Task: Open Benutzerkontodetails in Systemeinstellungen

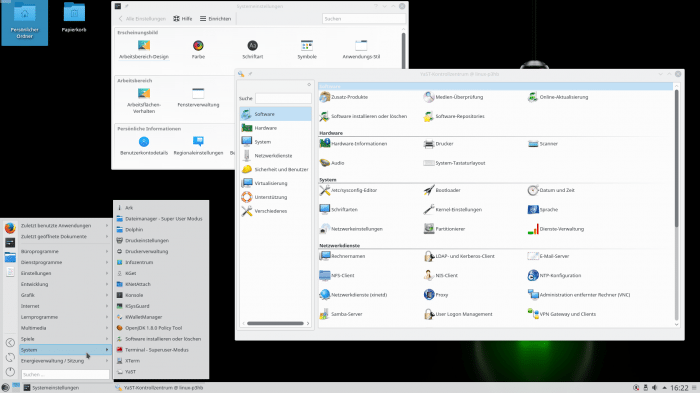Action: (x=144, y=146)
